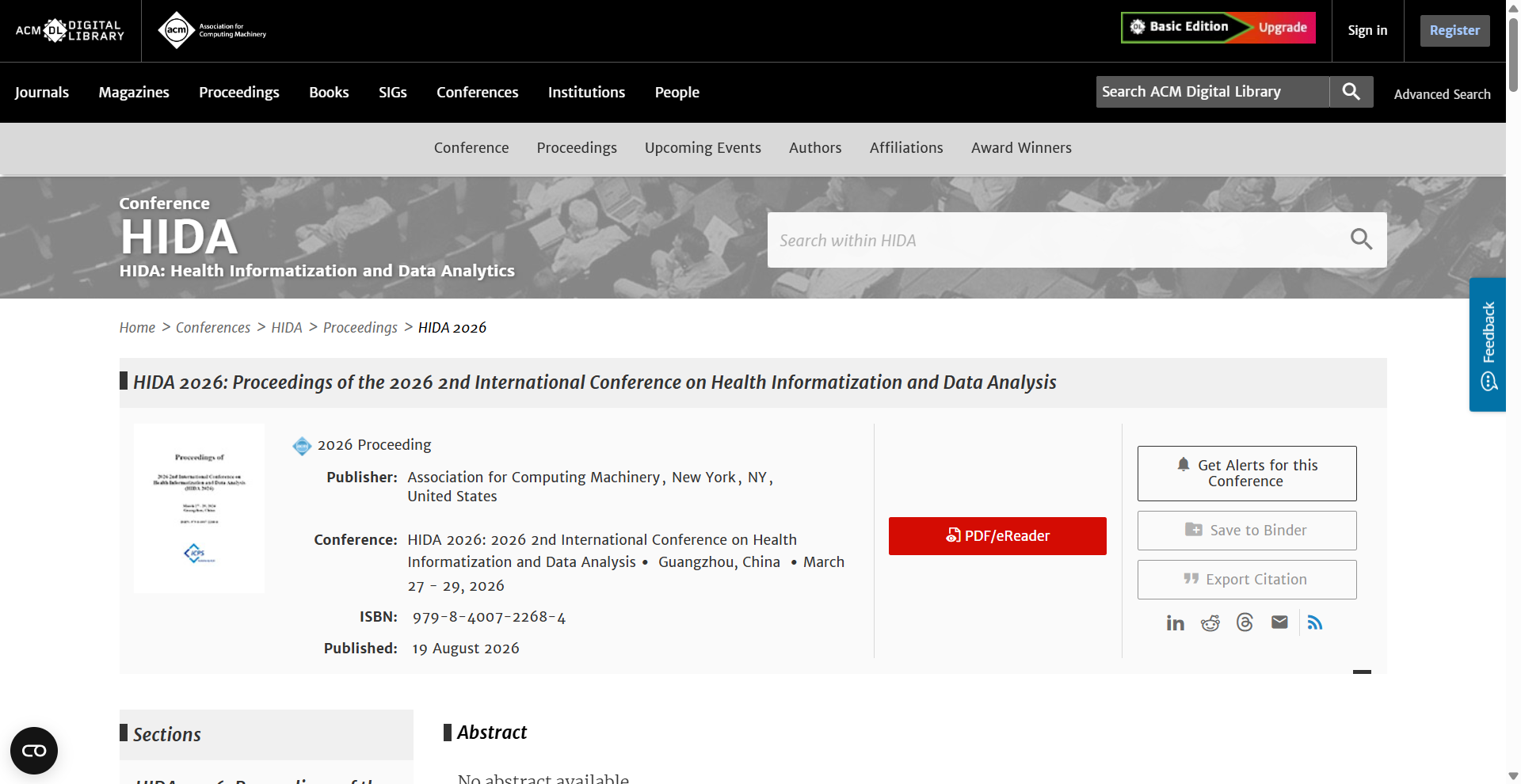
Task: Open the Books menu
Action: 329,93
